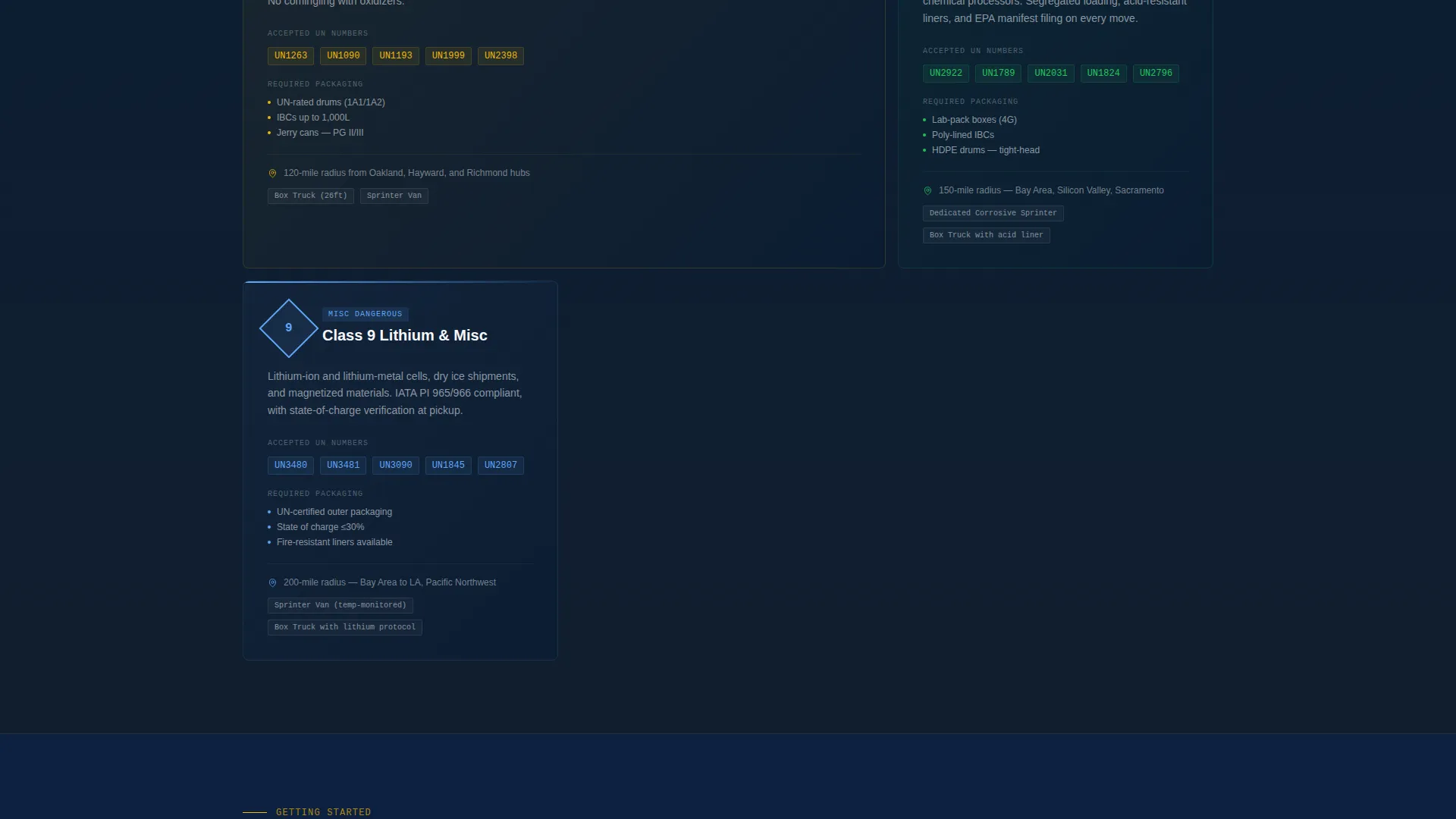Click the Dedicated Corrosive Sprinter tag
This screenshot has width=1456, height=819.
click(x=993, y=213)
